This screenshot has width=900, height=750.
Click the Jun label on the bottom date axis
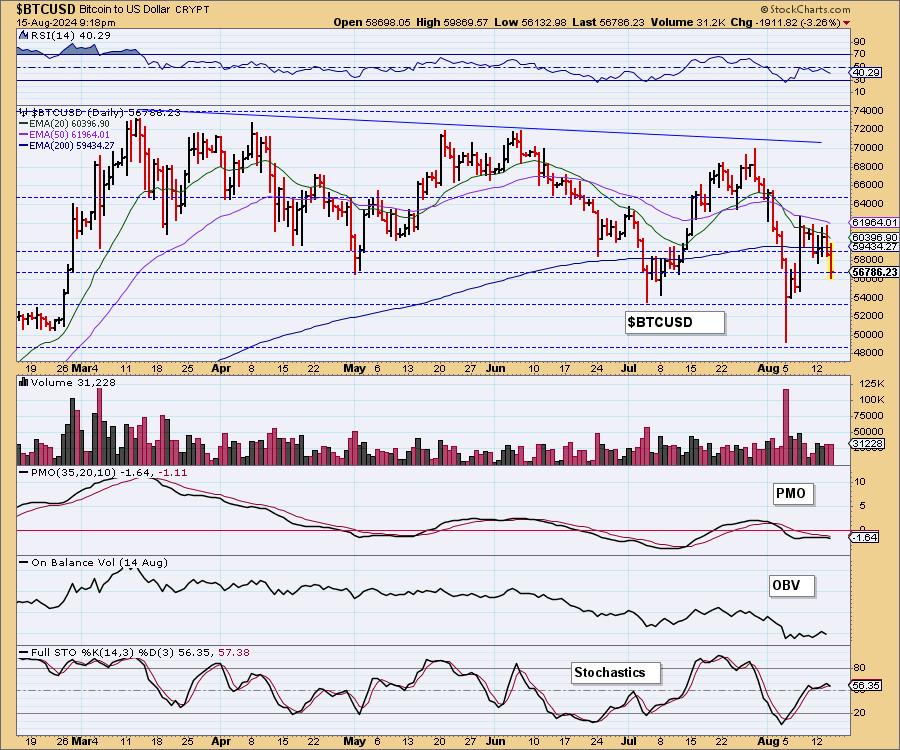[496, 741]
